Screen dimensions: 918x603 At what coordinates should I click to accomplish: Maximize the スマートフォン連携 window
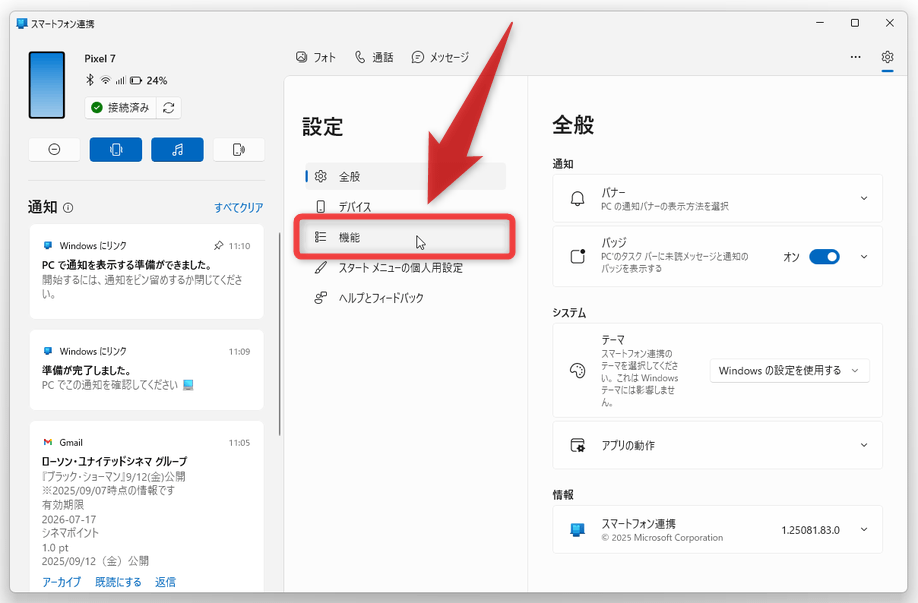pyautogui.click(x=855, y=23)
